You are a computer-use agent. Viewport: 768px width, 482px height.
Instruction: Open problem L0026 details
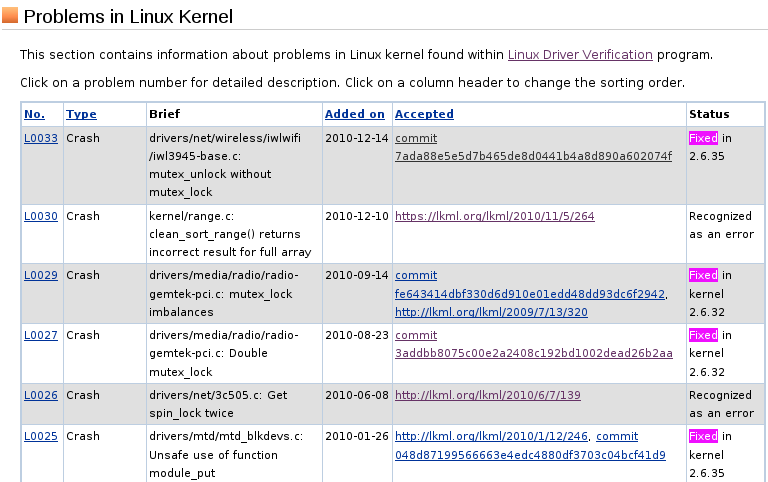coord(41,395)
